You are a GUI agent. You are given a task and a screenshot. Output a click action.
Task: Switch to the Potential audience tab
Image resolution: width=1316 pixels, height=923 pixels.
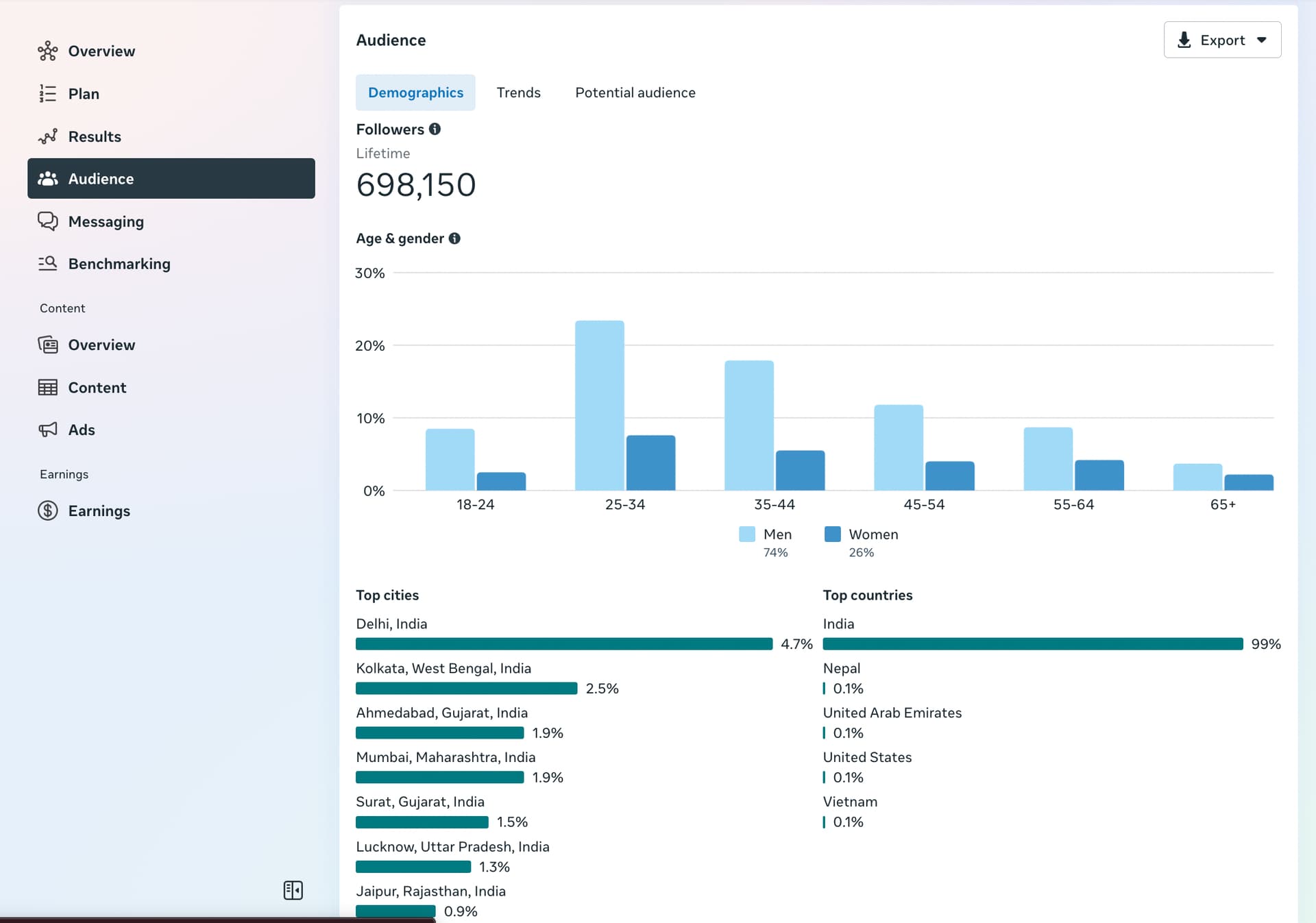635,93
